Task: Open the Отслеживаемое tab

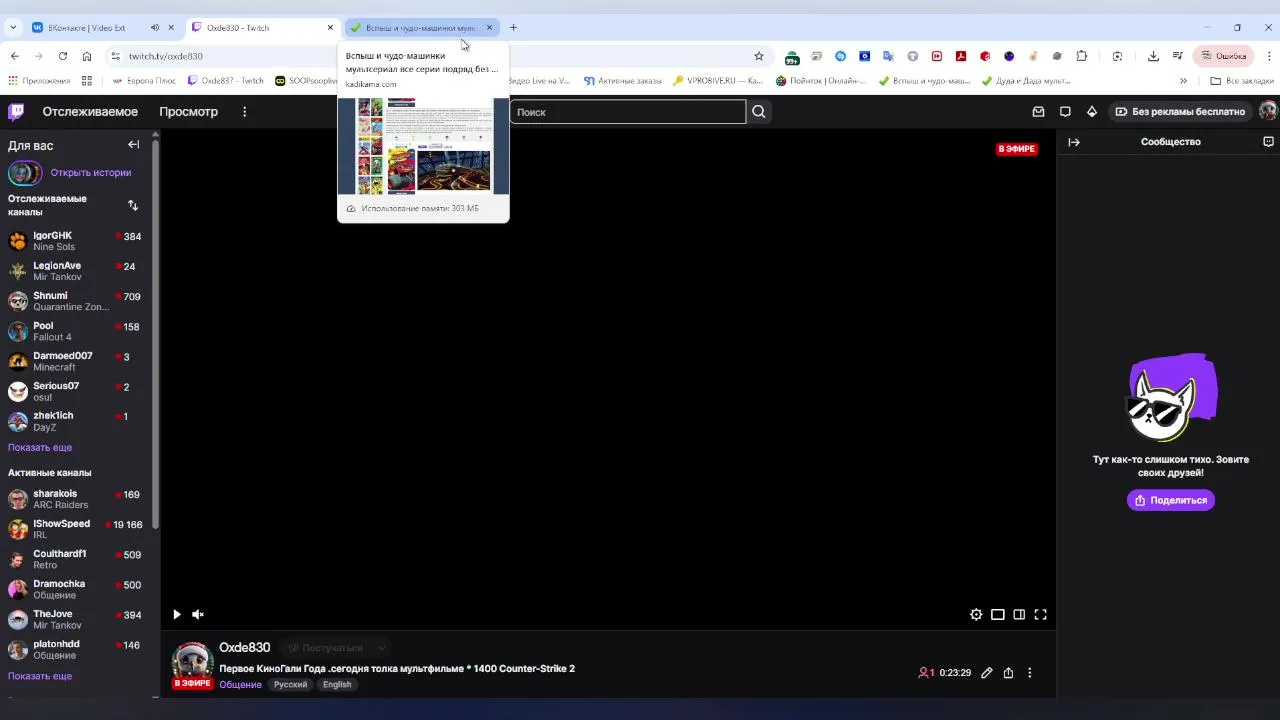Action: [90, 112]
